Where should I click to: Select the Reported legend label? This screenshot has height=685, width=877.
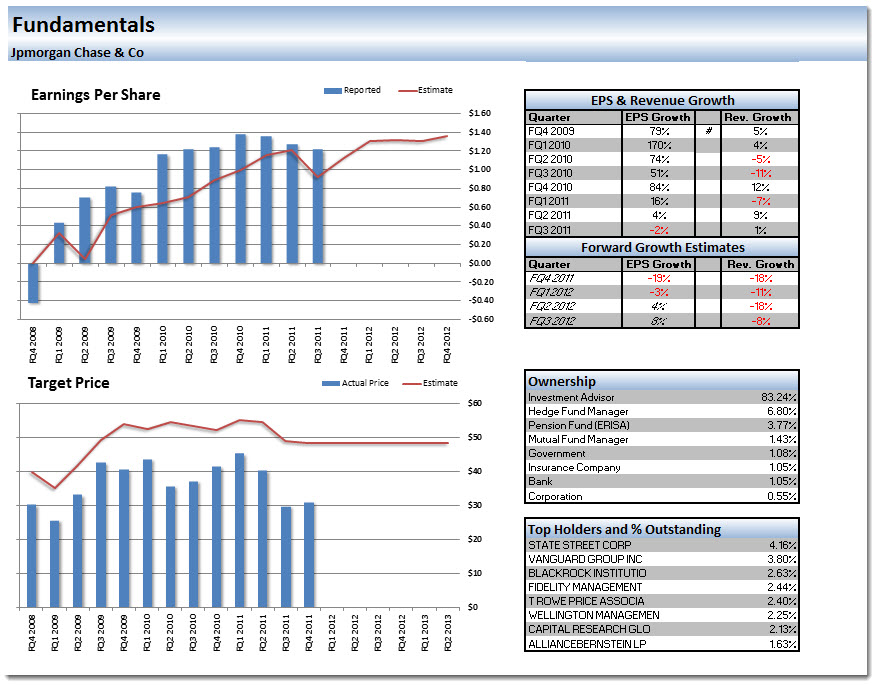362,90
